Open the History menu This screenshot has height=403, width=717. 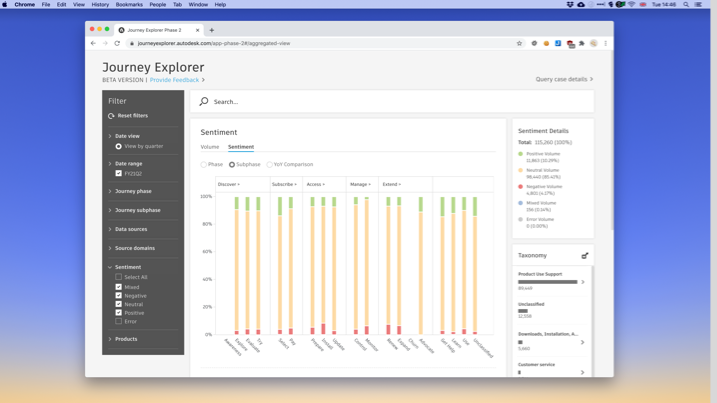pos(100,5)
